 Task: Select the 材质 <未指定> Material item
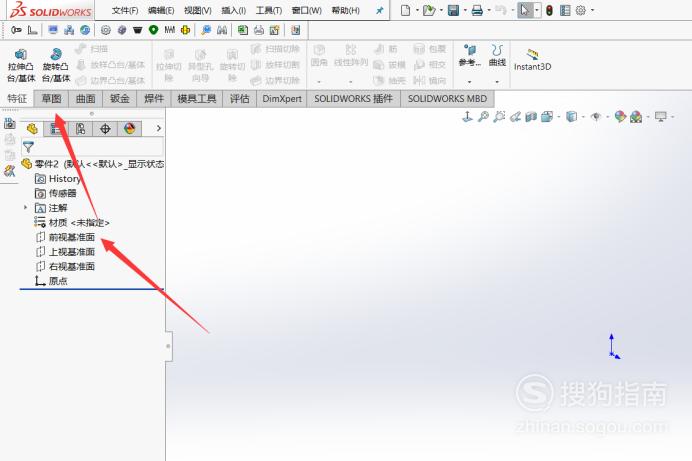pos(71,222)
